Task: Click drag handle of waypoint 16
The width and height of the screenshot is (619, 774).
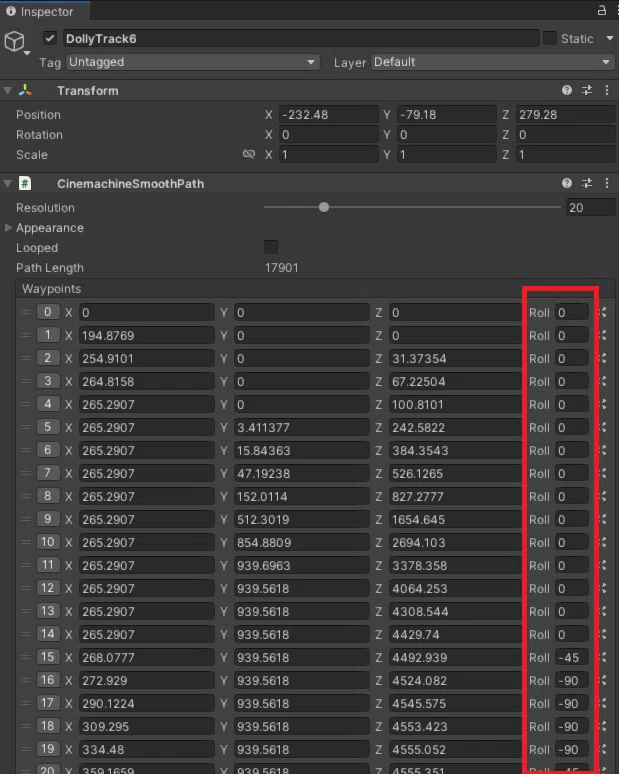Action: 26,680
